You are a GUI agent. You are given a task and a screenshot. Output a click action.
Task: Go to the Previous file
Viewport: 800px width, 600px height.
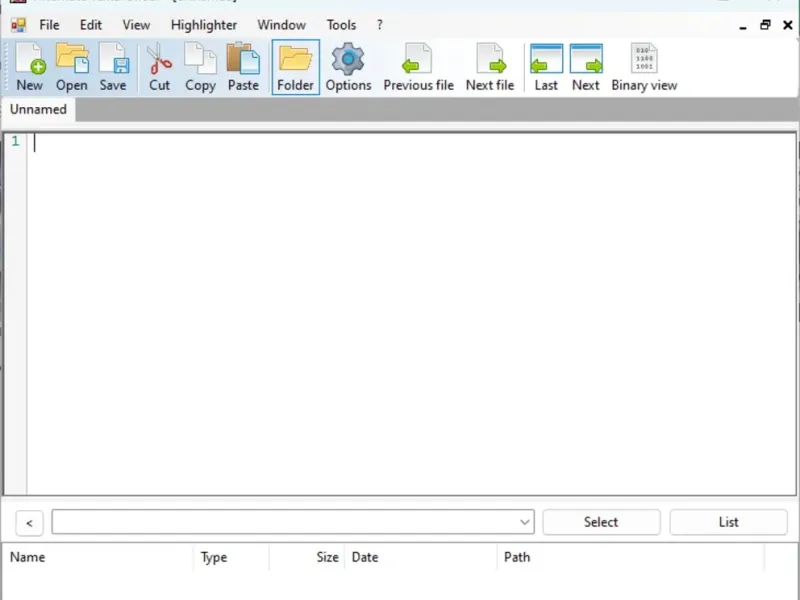pos(418,67)
